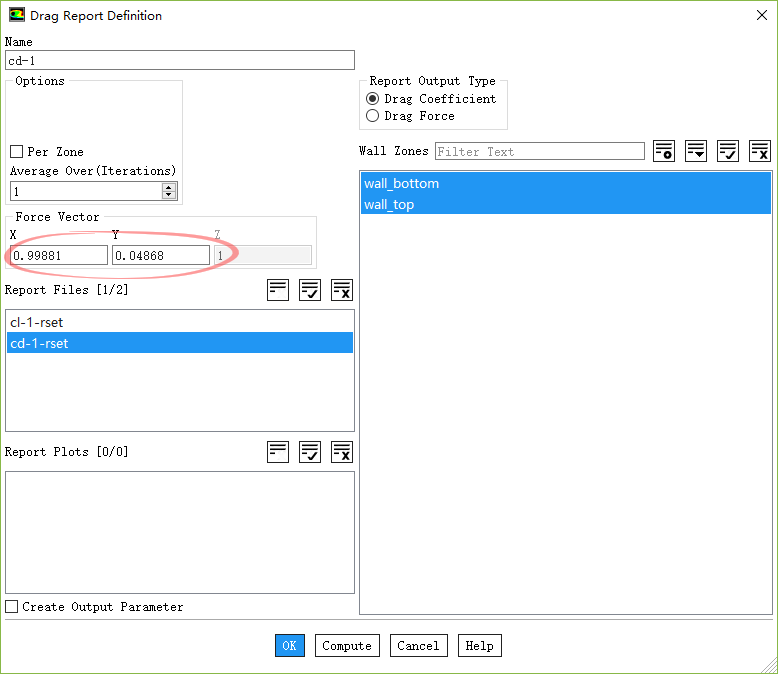
Task: Click the New Report Plots list icon
Action: point(278,452)
